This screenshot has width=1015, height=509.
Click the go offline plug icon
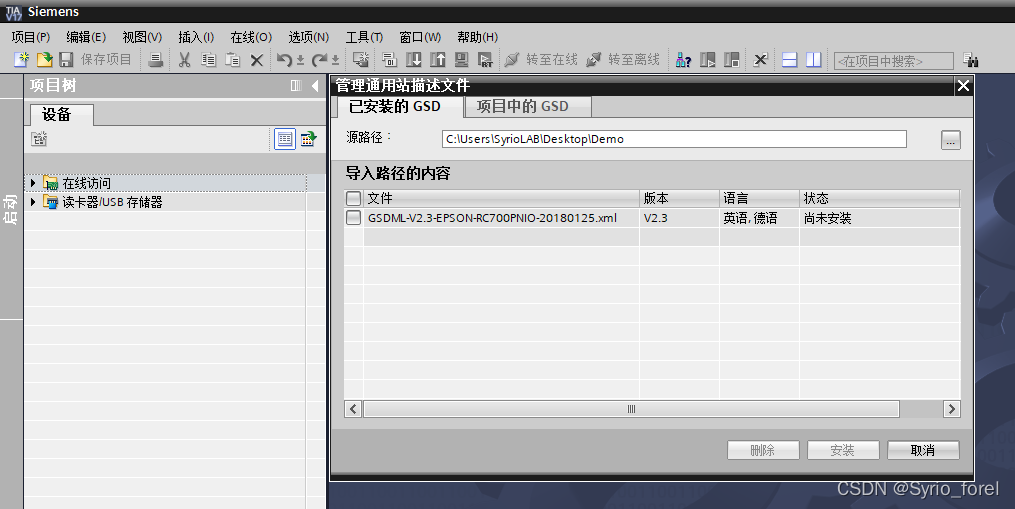pos(593,60)
